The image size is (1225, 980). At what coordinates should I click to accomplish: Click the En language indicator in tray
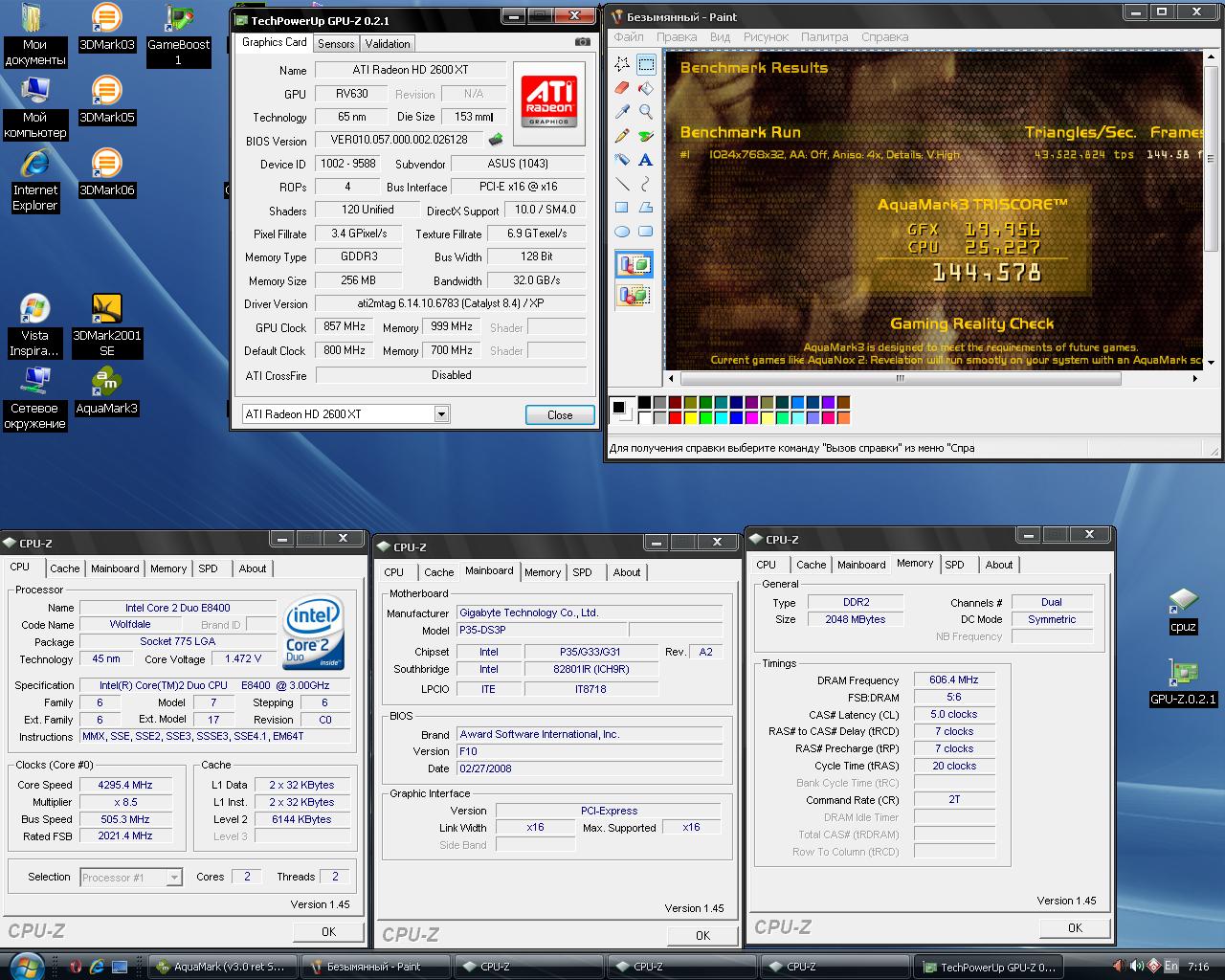[1171, 967]
